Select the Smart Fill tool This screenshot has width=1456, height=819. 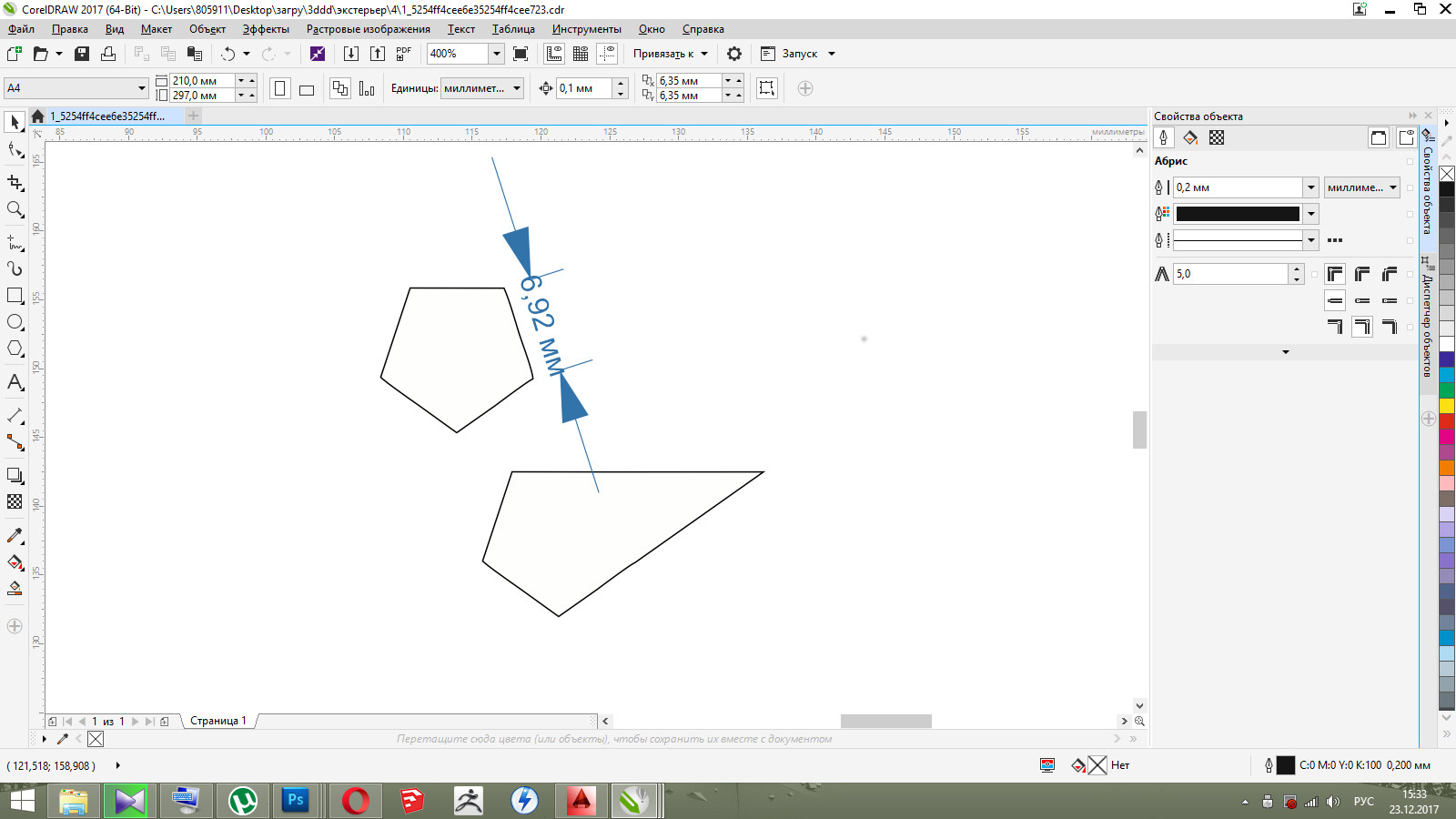pos(15,589)
